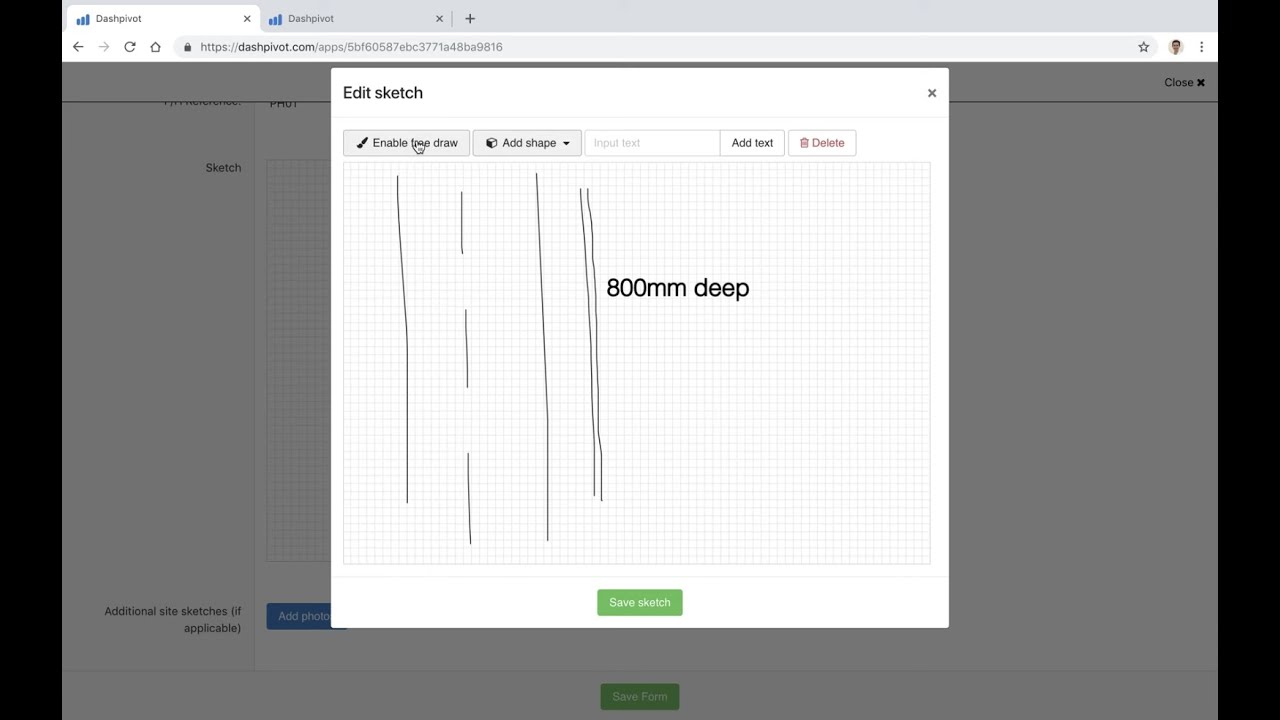Viewport: 1280px width, 720px height.
Task: Click the address bar URL
Action: (x=351, y=47)
